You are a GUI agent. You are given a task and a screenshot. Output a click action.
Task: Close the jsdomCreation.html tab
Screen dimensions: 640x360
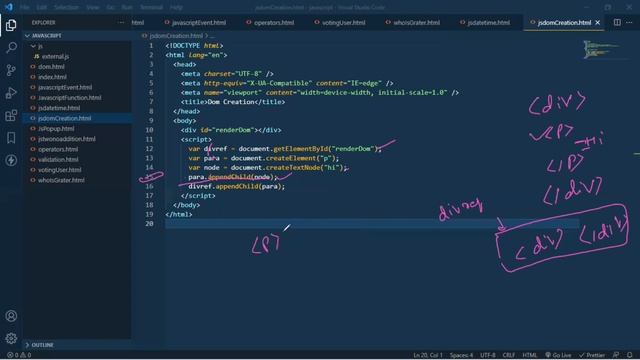click(598, 22)
